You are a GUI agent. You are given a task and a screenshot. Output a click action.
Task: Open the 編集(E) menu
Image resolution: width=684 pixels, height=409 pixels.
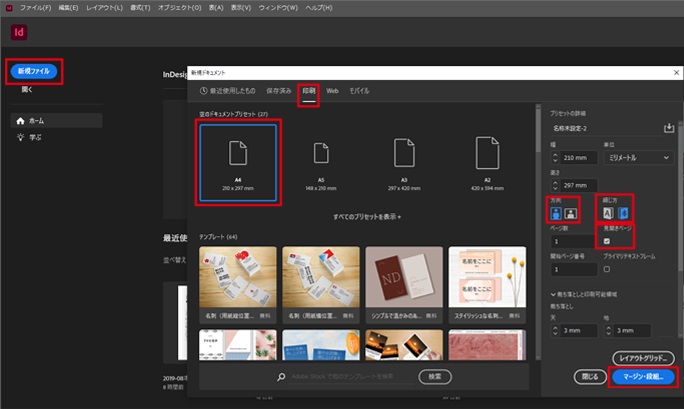68,8
